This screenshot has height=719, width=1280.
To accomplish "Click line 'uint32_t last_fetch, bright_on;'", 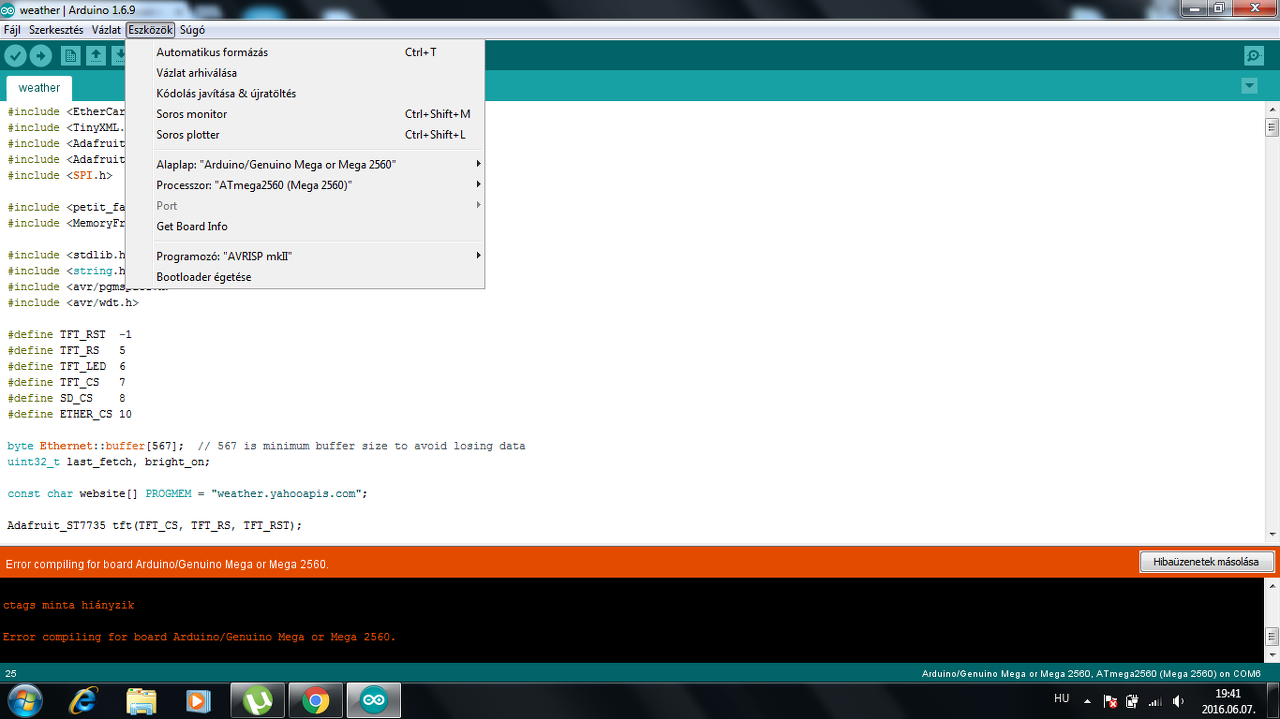I will pos(109,462).
